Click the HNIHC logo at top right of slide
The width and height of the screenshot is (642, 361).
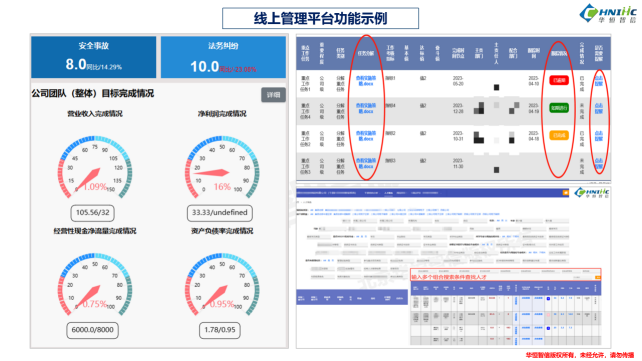(608, 13)
